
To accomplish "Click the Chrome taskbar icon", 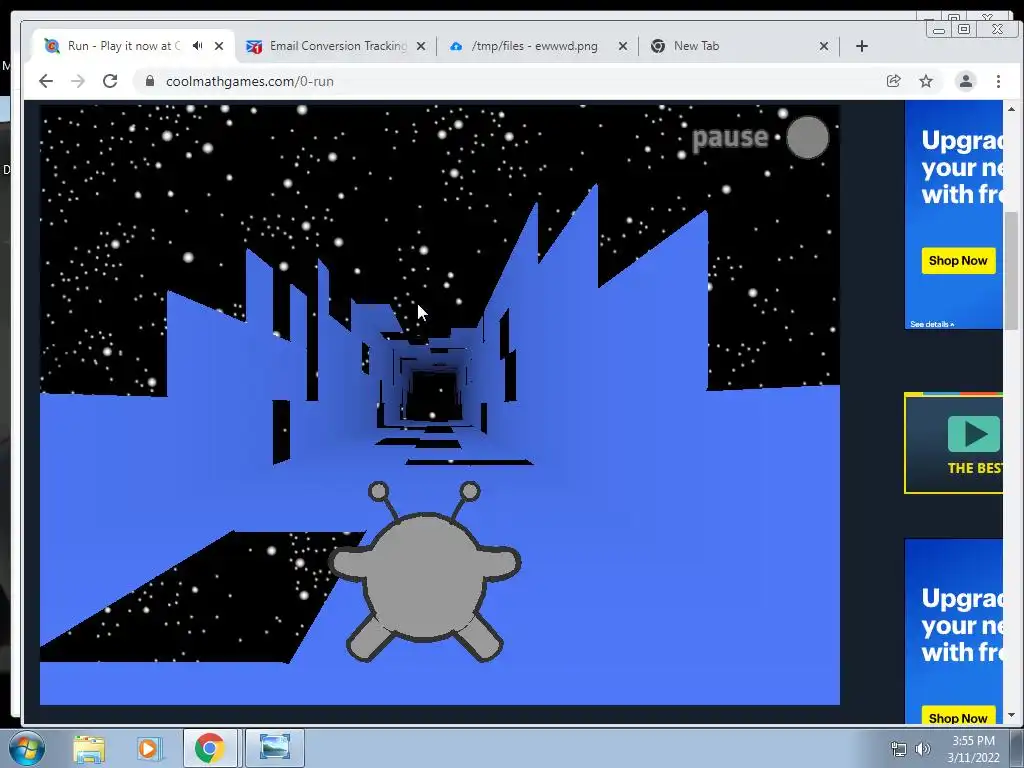I will coord(210,748).
